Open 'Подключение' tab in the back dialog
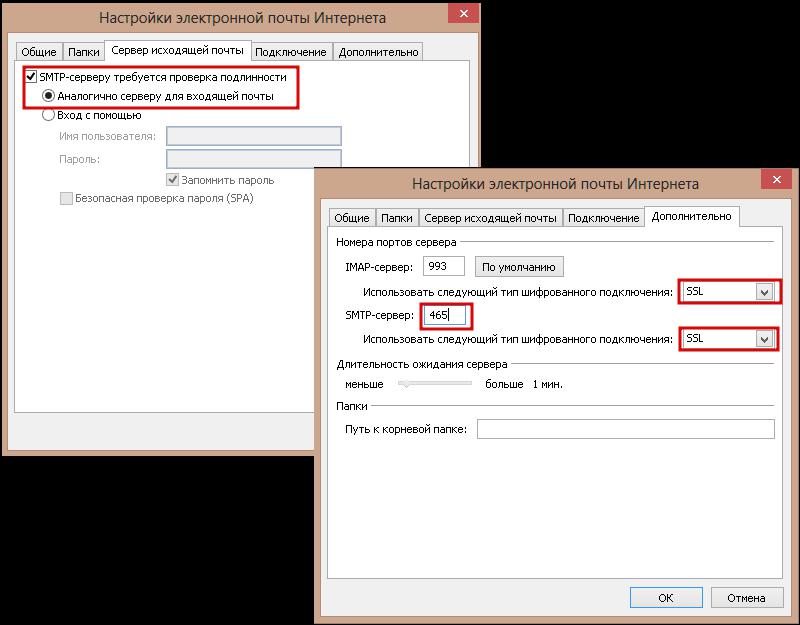This screenshot has height=625, width=800. pyautogui.click(x=291, y=51)
